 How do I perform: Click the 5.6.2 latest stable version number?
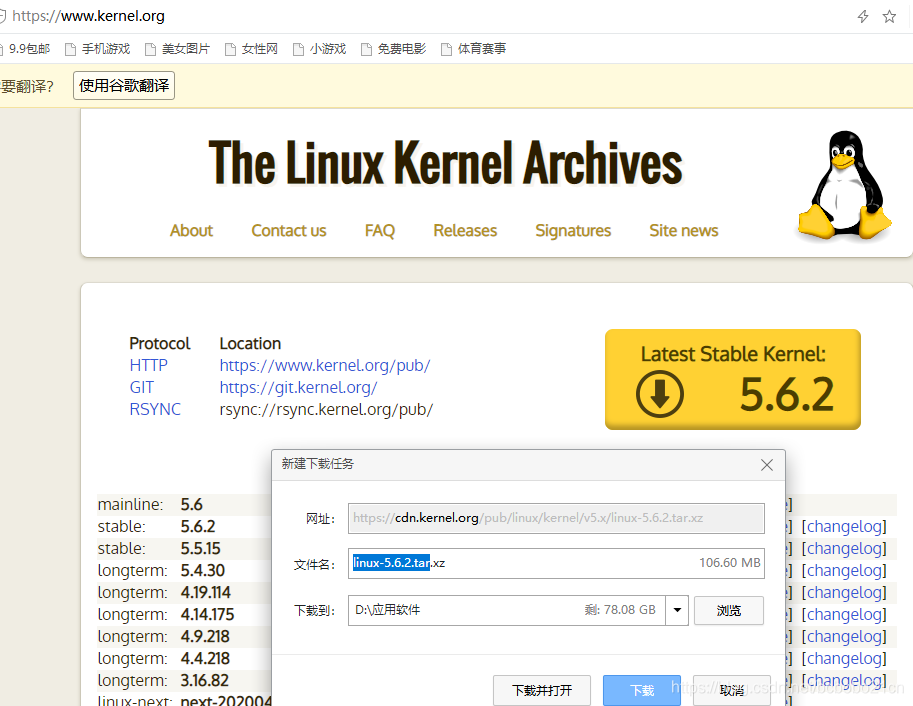tap(787, 394)
